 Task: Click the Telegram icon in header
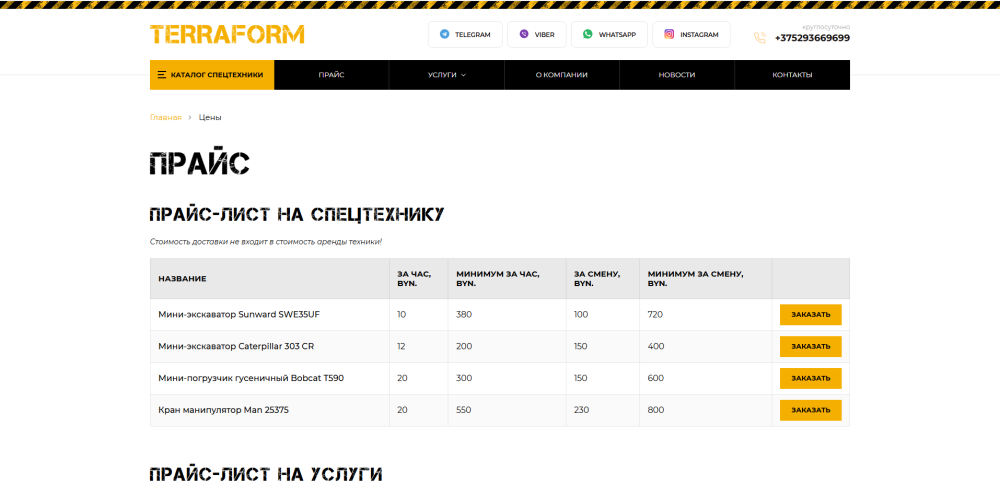coord(444,35)
